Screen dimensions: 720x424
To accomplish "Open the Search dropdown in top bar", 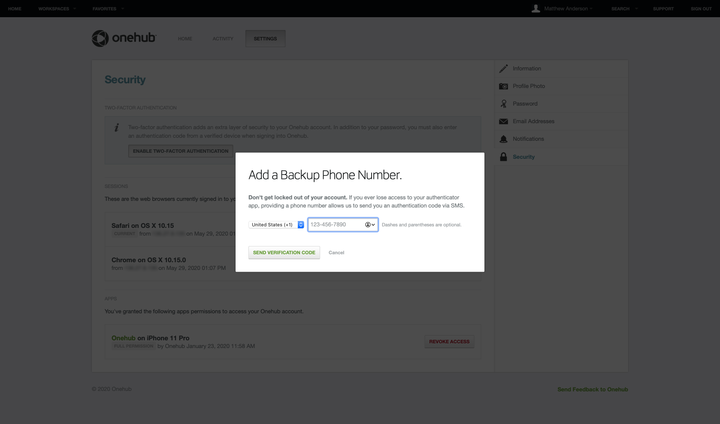I will (624, 8).
